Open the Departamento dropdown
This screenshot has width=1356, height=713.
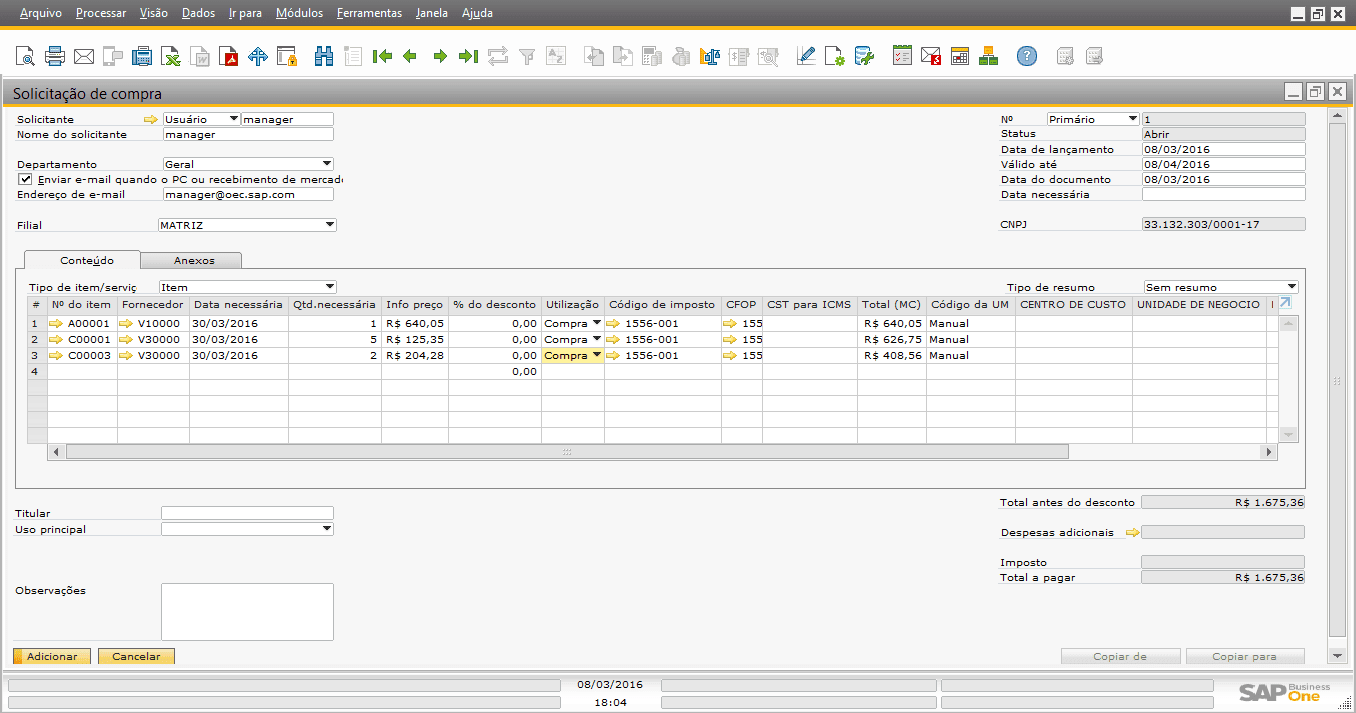pos(326,164)
